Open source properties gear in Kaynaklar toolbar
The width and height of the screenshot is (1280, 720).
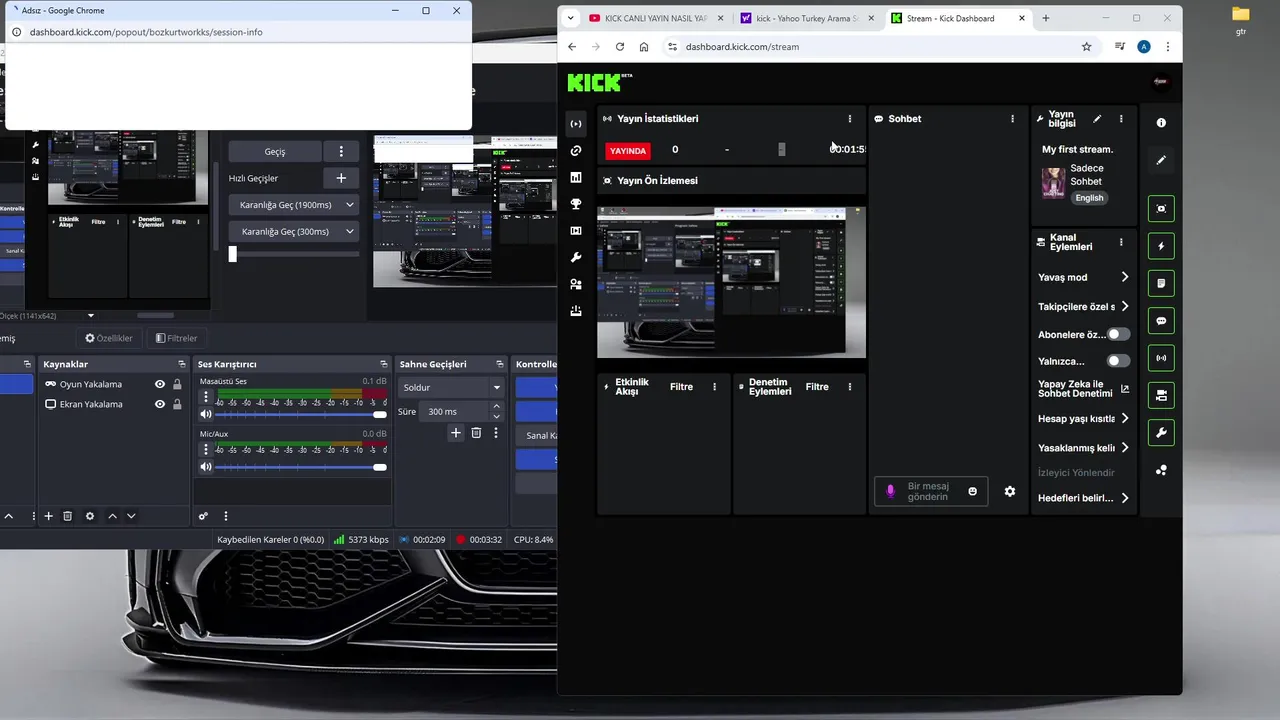click(x=90, y=516)
